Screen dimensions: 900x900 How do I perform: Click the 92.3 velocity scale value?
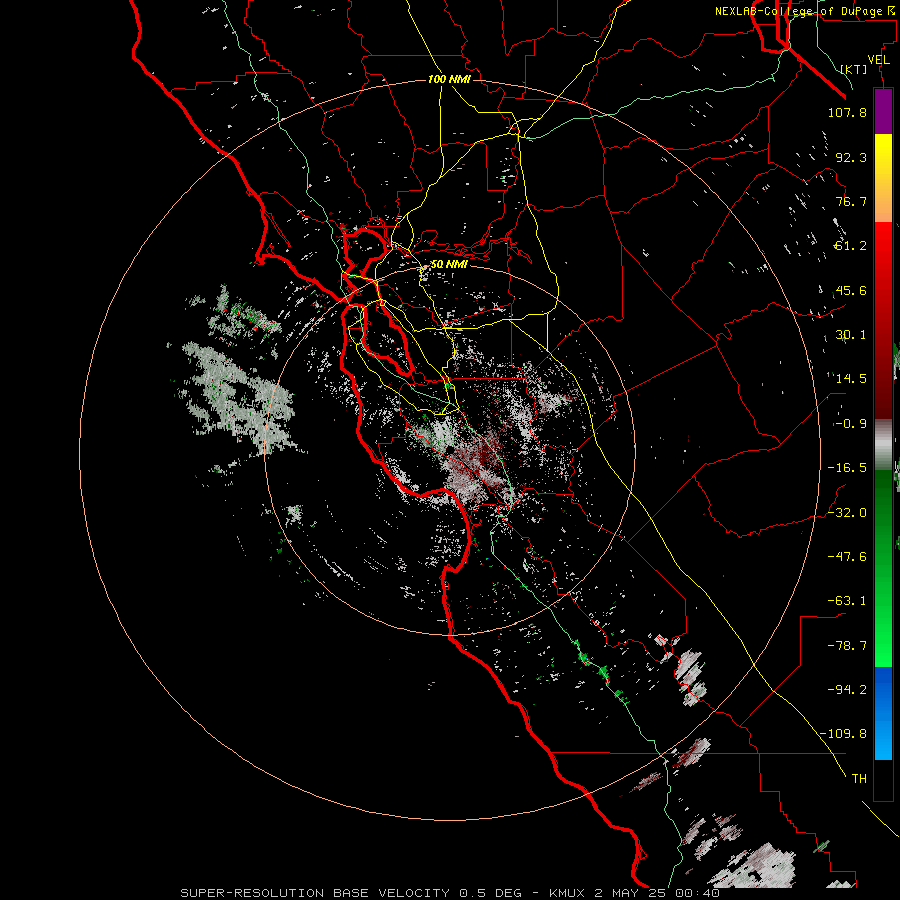(851, 157)
